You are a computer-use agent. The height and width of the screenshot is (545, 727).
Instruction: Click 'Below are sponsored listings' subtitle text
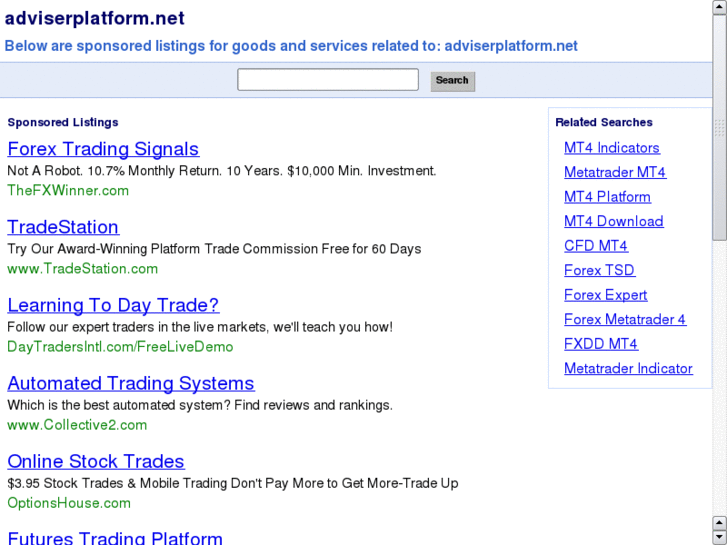coord(291,46)
